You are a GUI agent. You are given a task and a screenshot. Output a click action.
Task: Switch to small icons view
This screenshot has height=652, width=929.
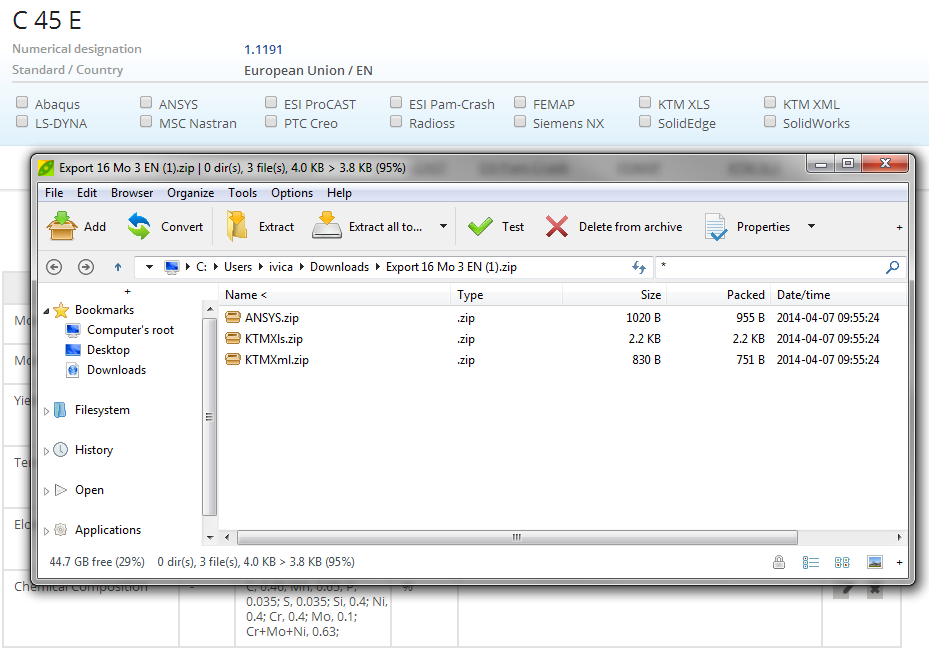coord(842,562)
